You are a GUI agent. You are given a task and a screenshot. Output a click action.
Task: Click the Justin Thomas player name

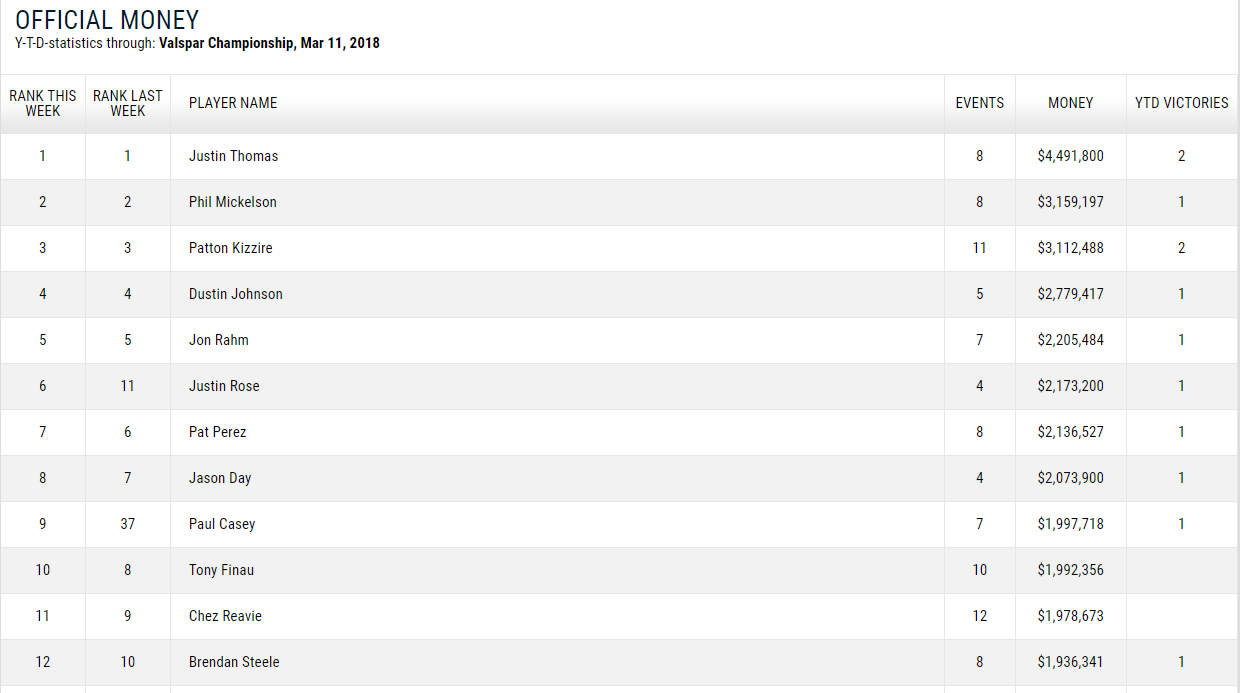(233, 156)
